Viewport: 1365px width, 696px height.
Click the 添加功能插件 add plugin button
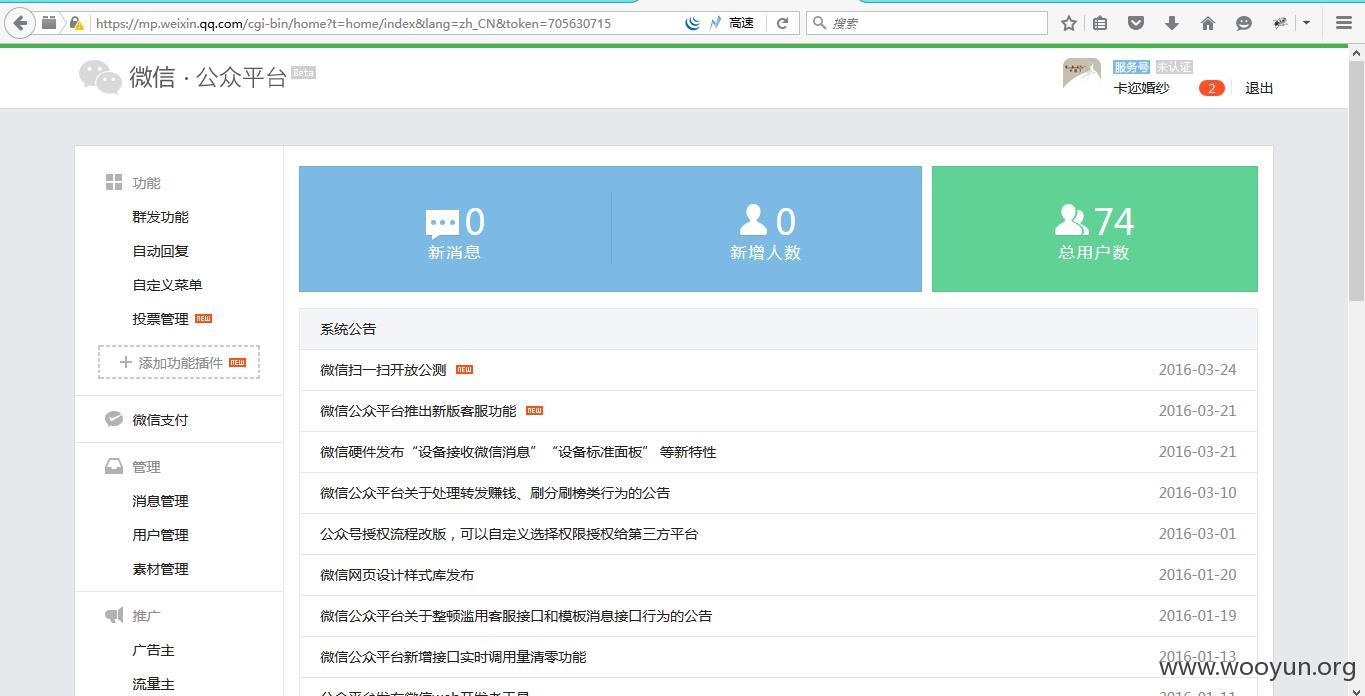(179, 362)
